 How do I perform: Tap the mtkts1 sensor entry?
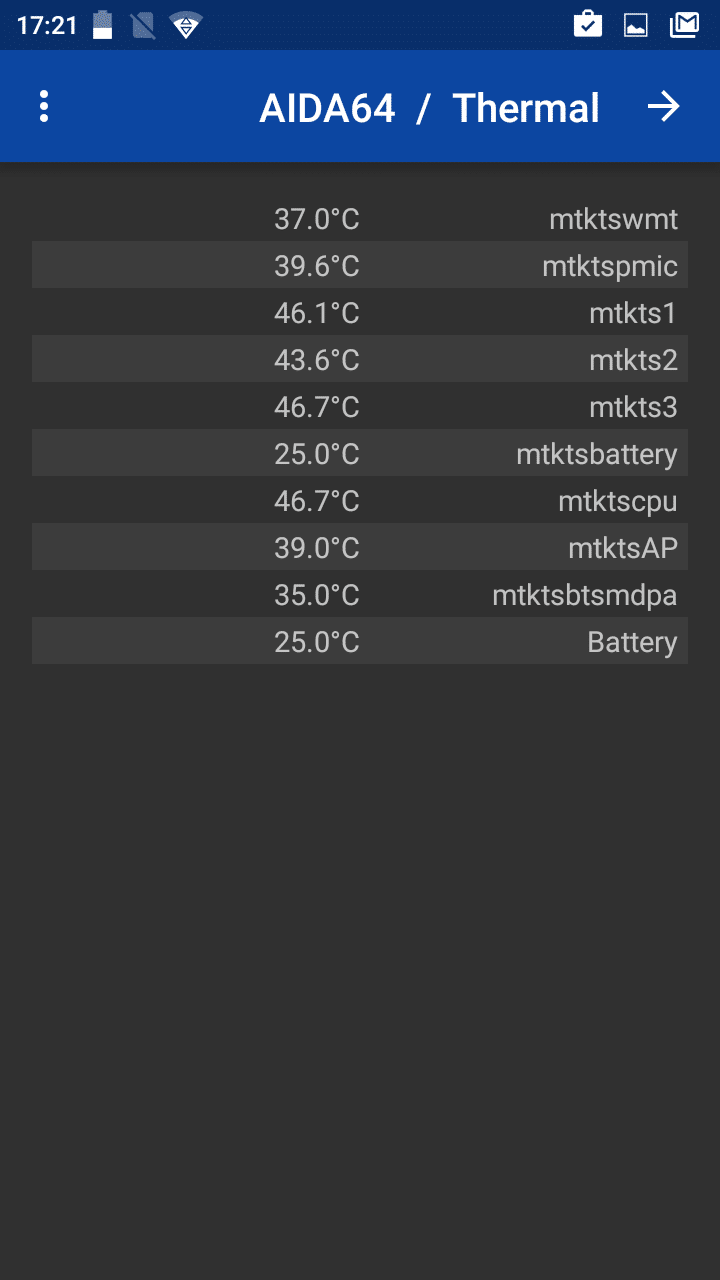[x=360, y=313]
